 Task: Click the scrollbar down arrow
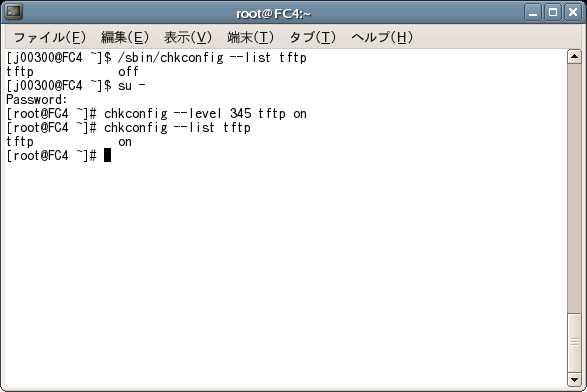(574, 379)
